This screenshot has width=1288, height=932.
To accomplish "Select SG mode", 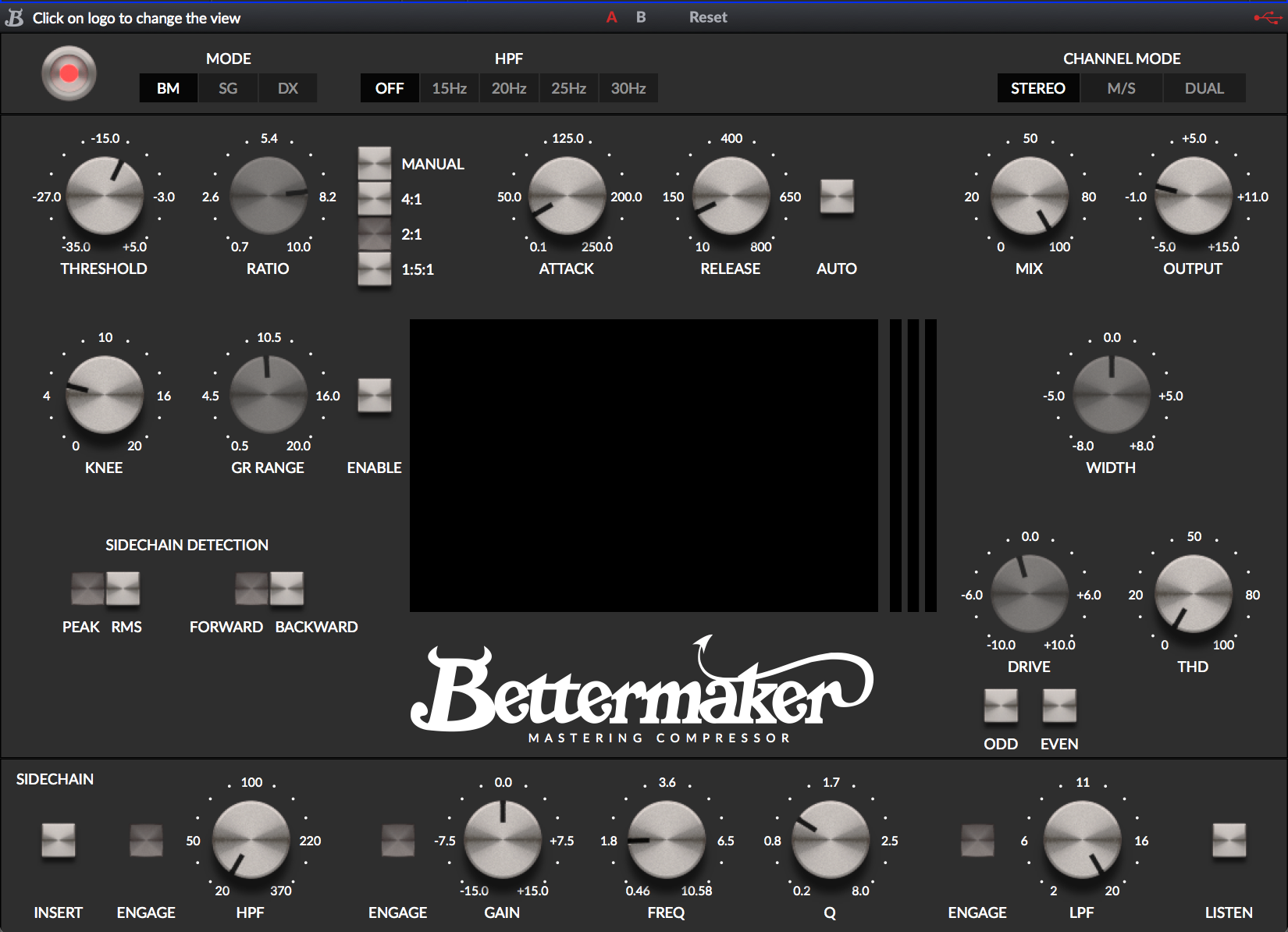I will [228, 88].
